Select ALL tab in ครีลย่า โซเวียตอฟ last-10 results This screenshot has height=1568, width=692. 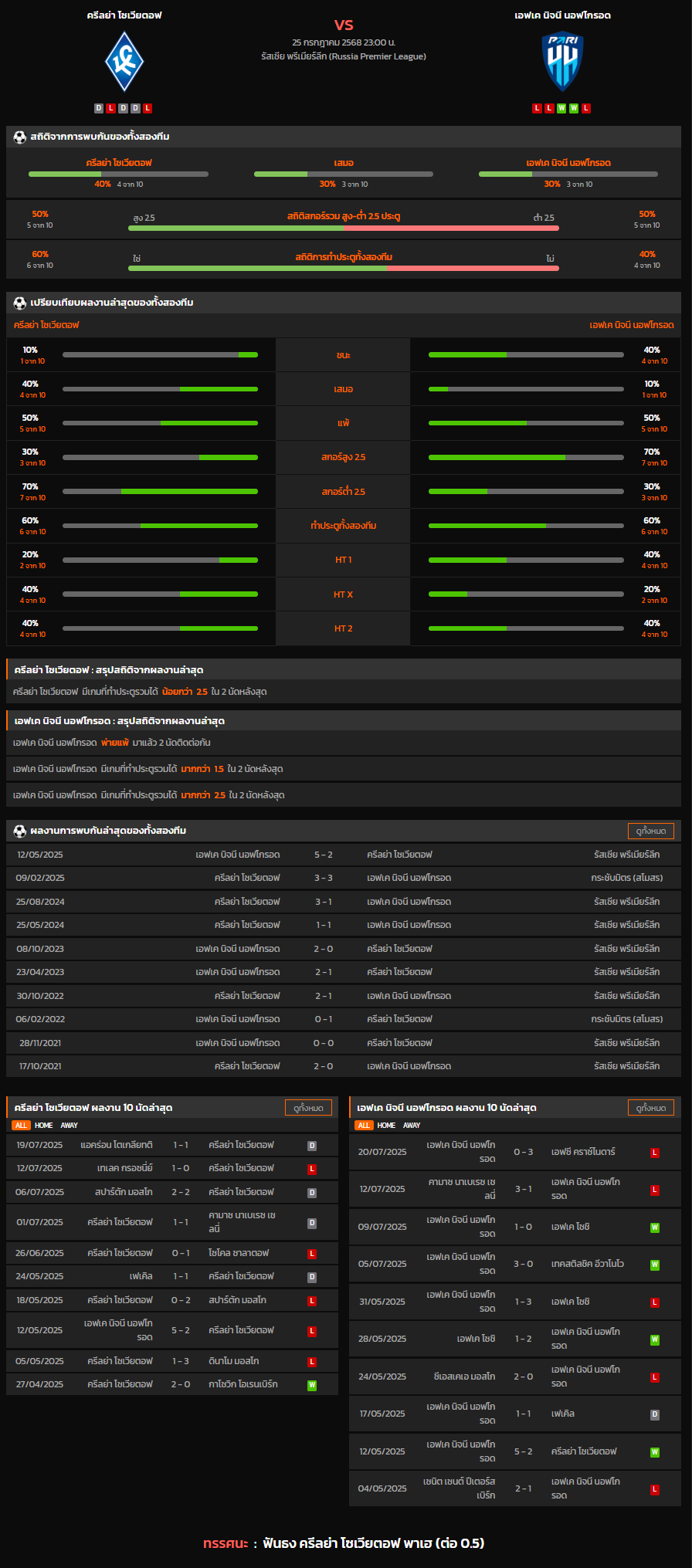[21, 1126]
